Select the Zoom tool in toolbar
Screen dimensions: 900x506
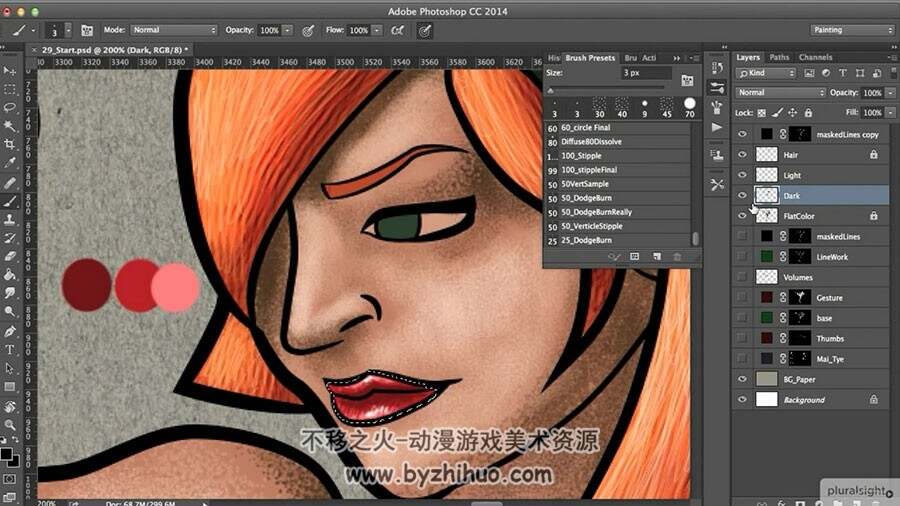pyautogui.click(x=10, y=425)
